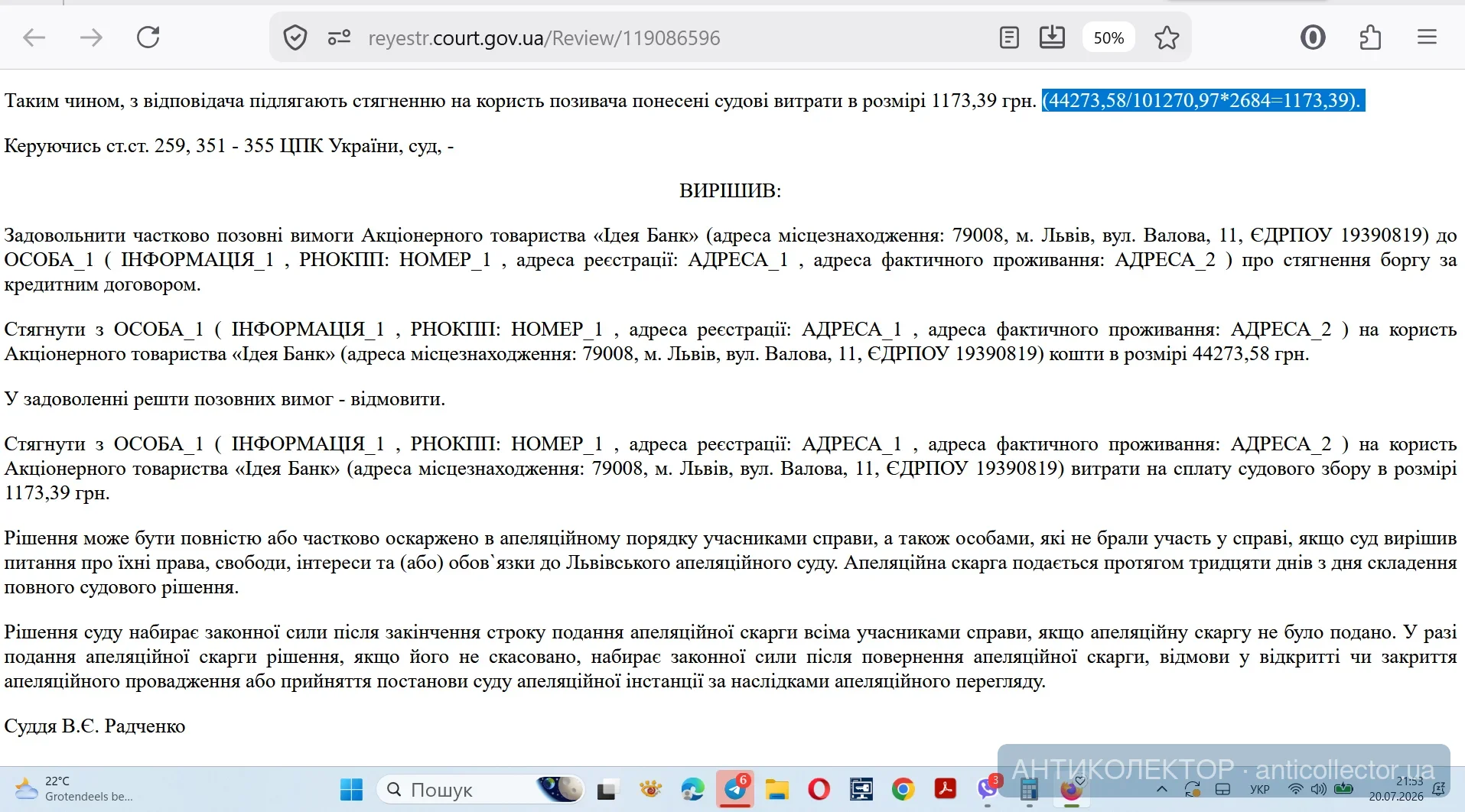Click 'У задоволенні решти позовних вимог - відмовити.'

(x=225, y=399)
